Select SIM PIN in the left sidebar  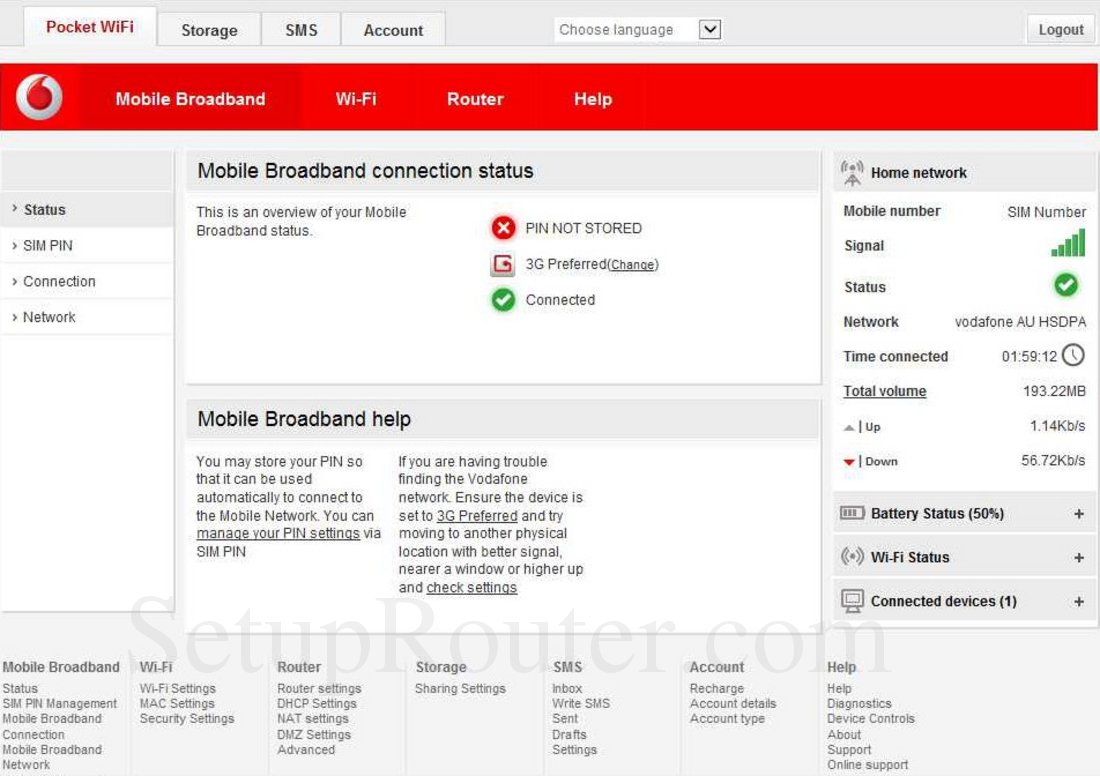[49, 245]
